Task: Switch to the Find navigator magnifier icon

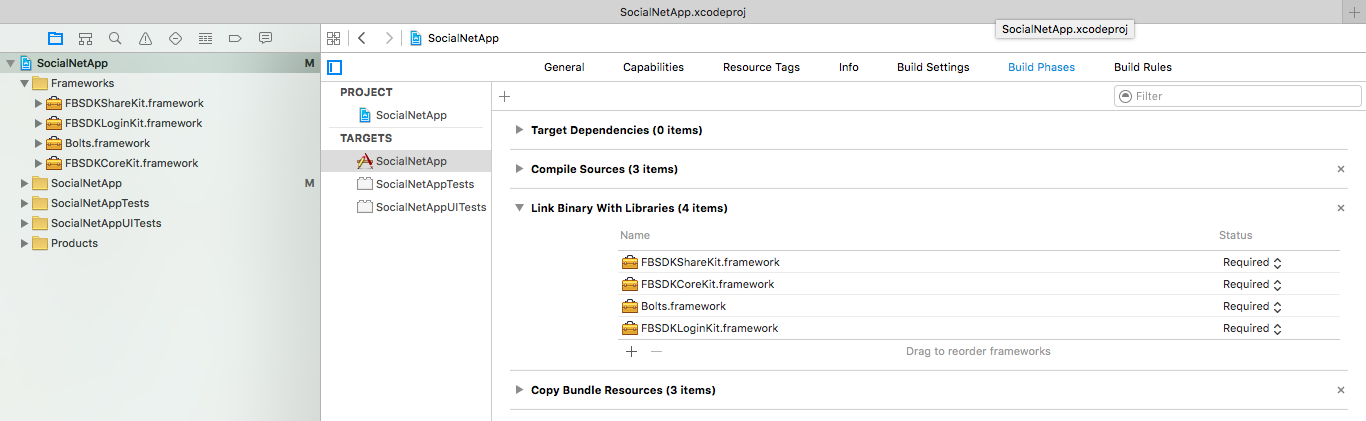Action: pyautogui.click(x=115, y=38)
